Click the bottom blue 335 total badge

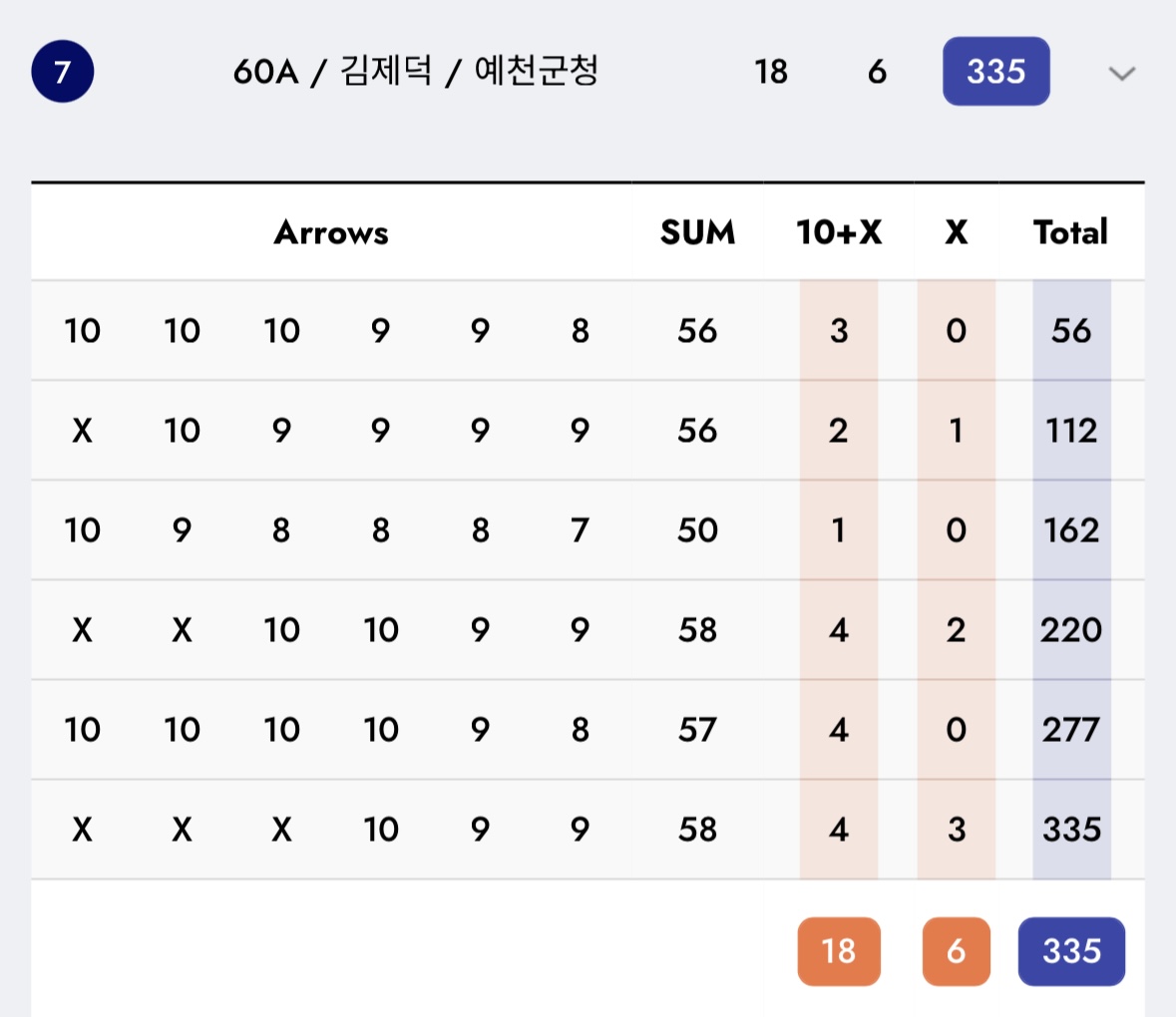1071,951
